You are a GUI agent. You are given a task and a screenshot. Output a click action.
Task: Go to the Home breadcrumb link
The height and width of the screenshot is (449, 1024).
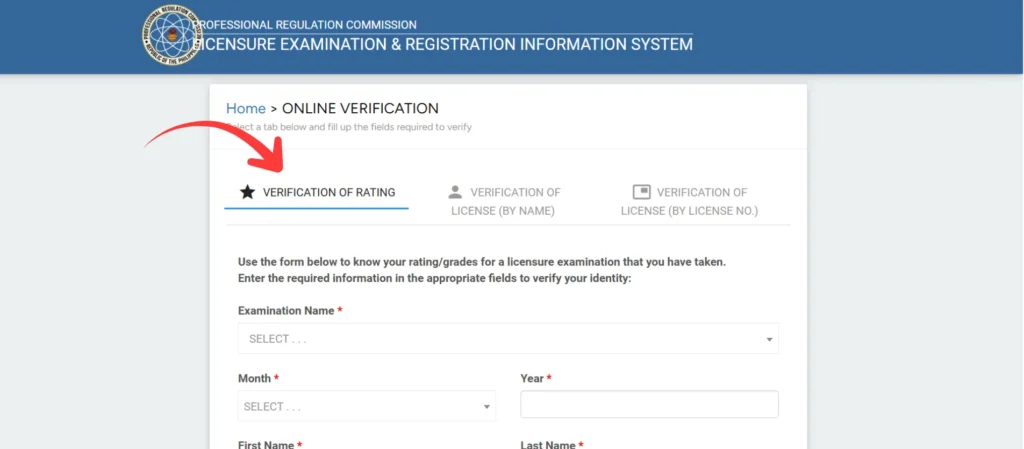246,108
